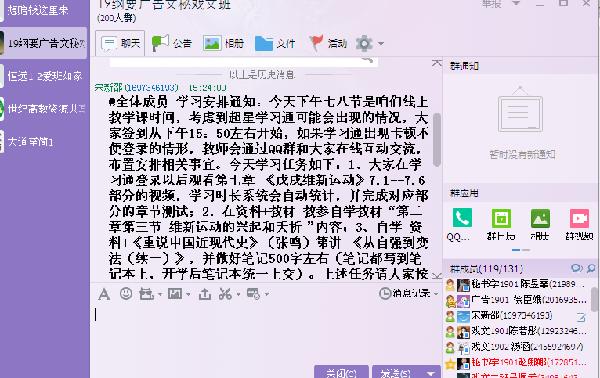This screenshot has height=378, width=600.
Task: Click the send message button
Action: tap(397, 372)
